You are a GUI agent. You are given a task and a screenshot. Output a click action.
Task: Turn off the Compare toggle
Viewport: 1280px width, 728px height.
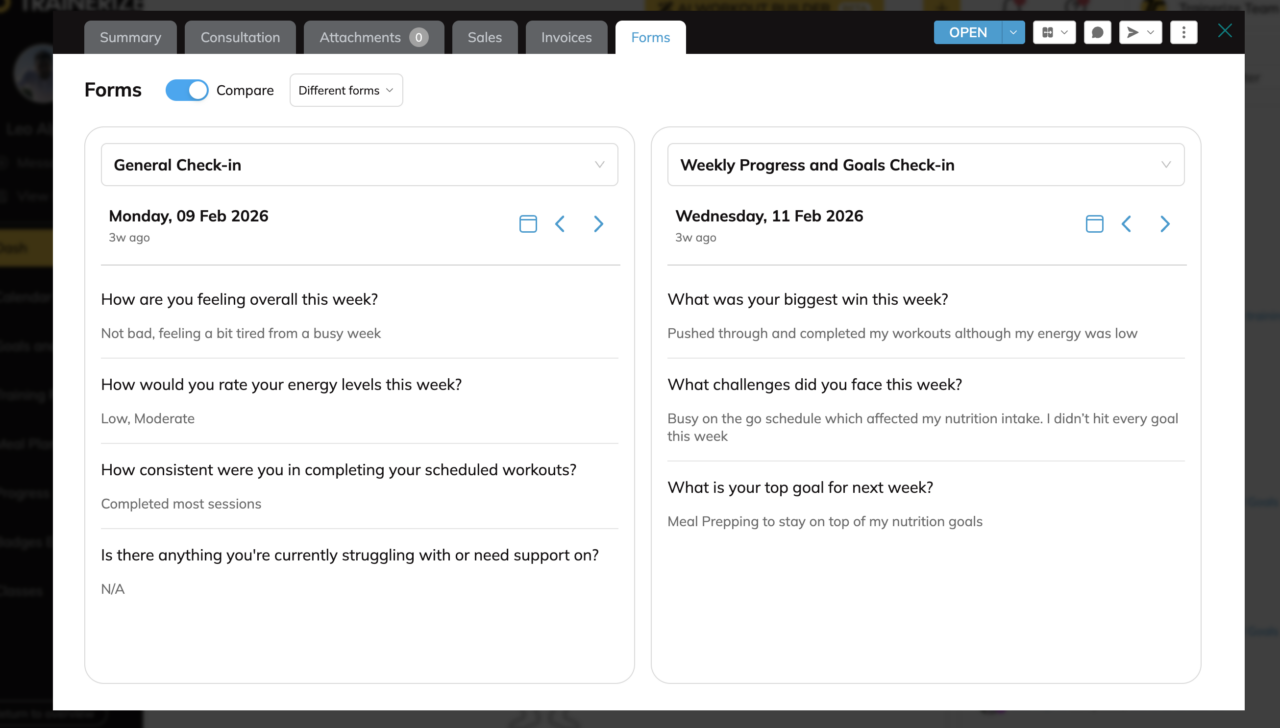click(x=187, y=90)
